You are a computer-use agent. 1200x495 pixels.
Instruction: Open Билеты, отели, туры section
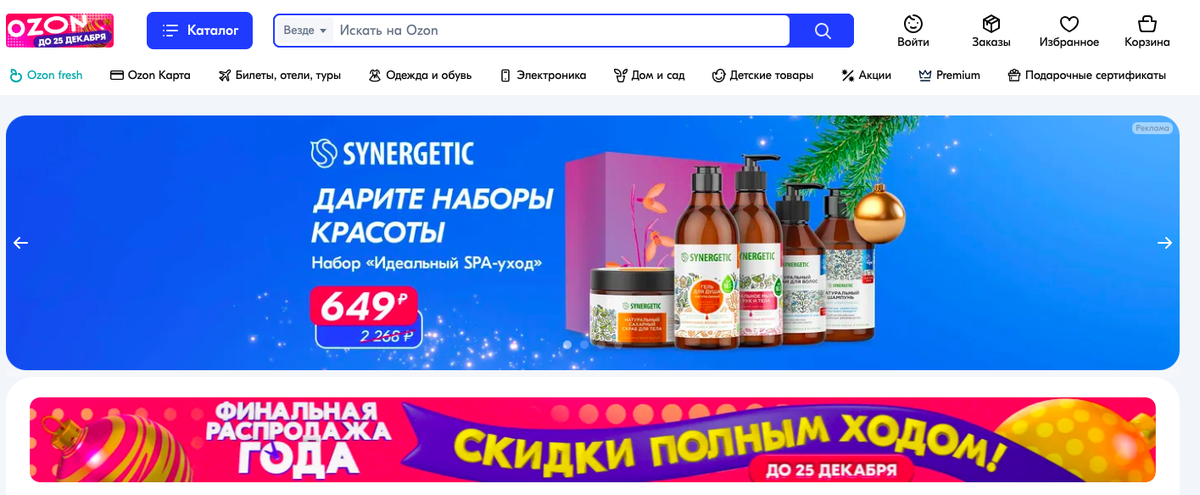tap(279, 75)
